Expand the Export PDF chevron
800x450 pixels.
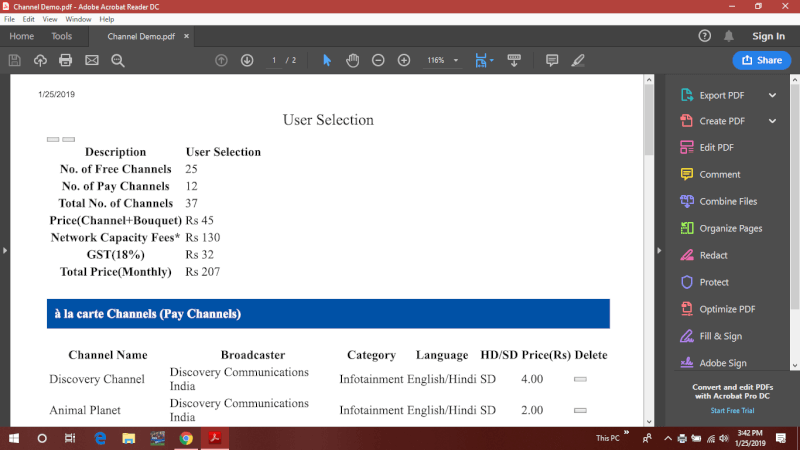(772, 95)
